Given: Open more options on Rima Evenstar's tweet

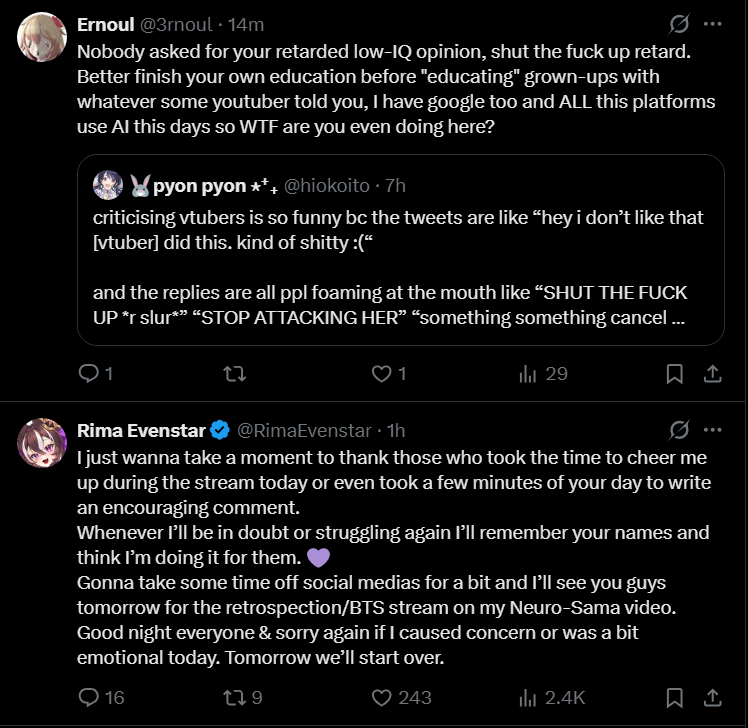Looking at the screenshot, I should pyautogui.click(x=713, y=430).
